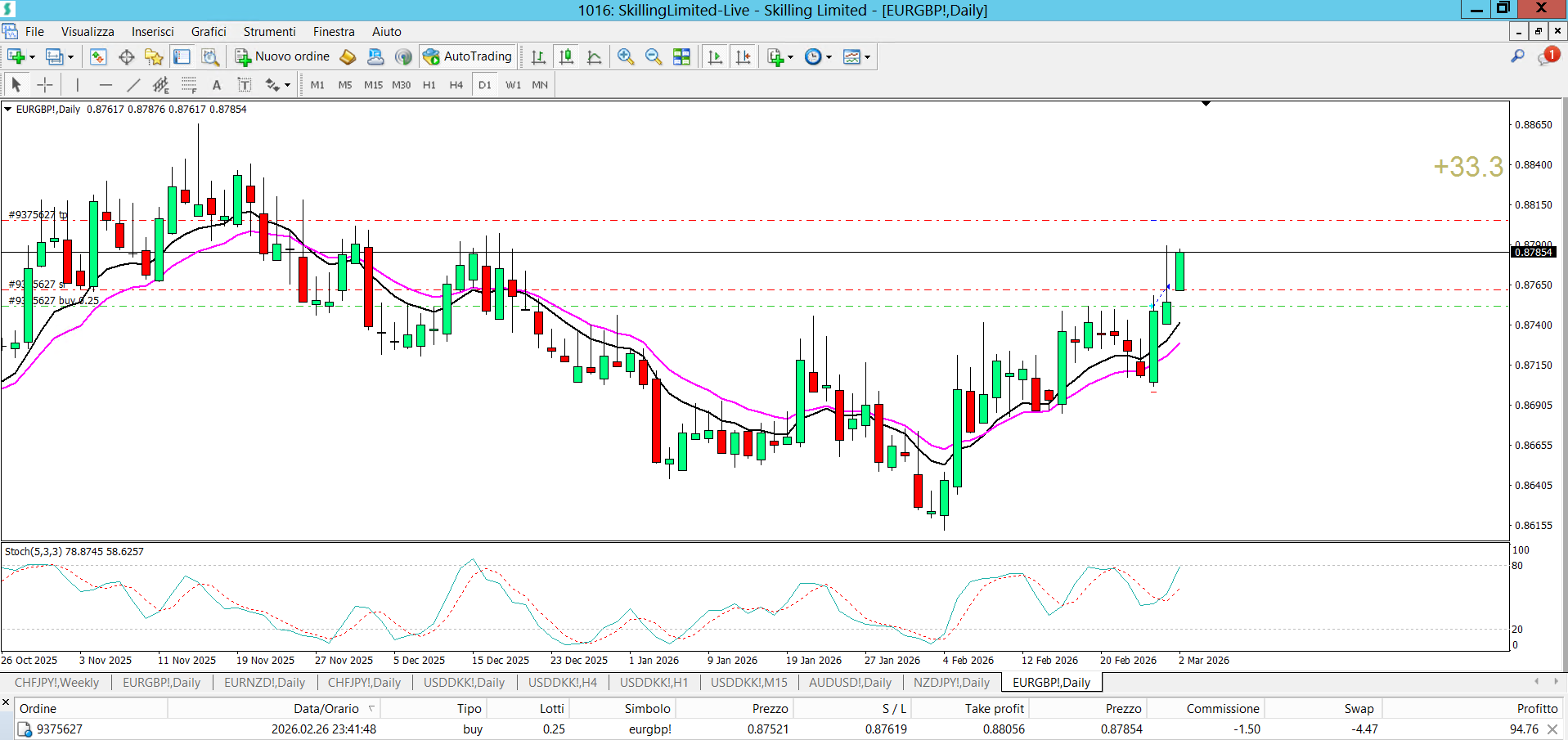Draw a trendline with the diagonal line tool
The image size is (1568, 740).
[x=133, y=85]
